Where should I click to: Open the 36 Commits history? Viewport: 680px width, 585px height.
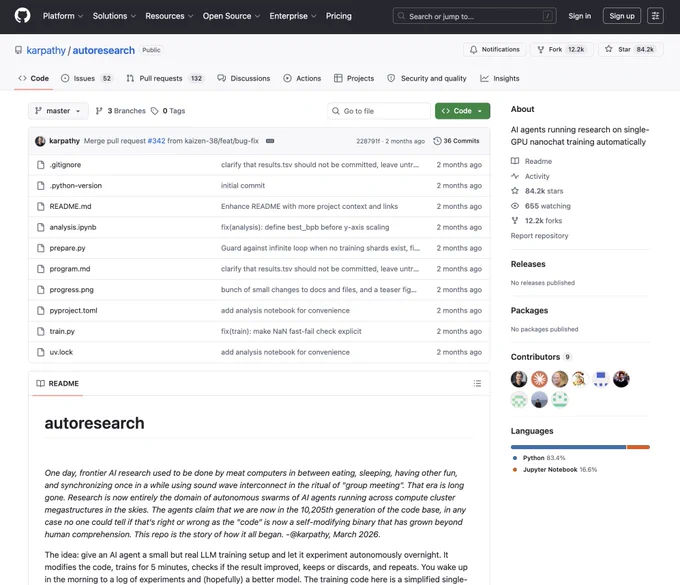point(456,141)
